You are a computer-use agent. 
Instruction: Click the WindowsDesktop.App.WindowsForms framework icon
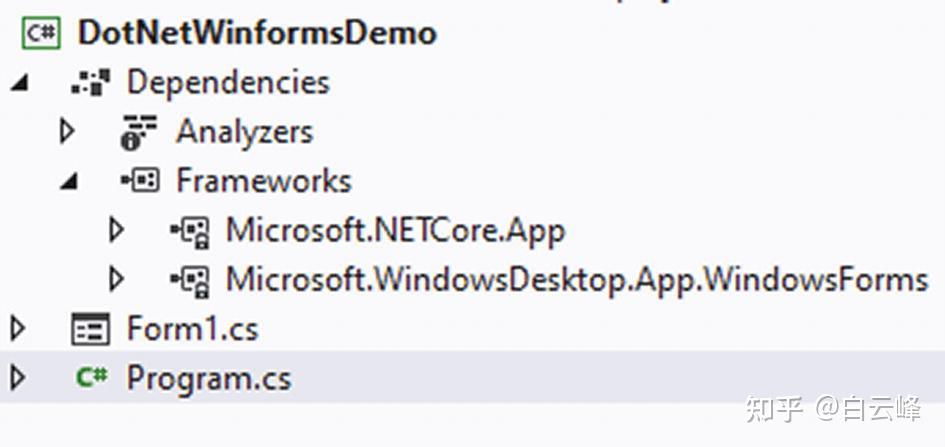(x=188, y=279)
